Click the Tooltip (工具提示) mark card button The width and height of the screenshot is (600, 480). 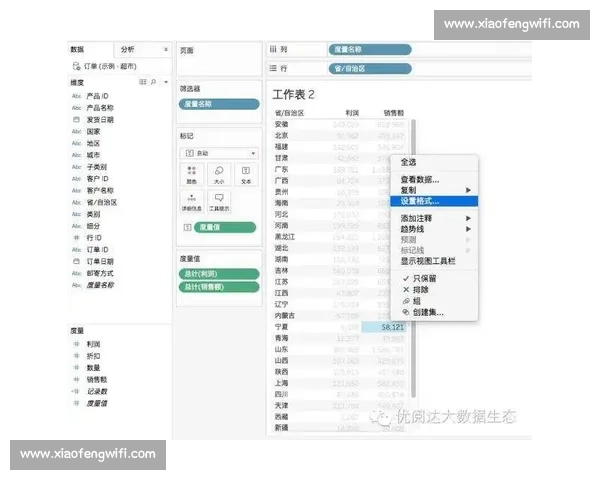point(219,202)
